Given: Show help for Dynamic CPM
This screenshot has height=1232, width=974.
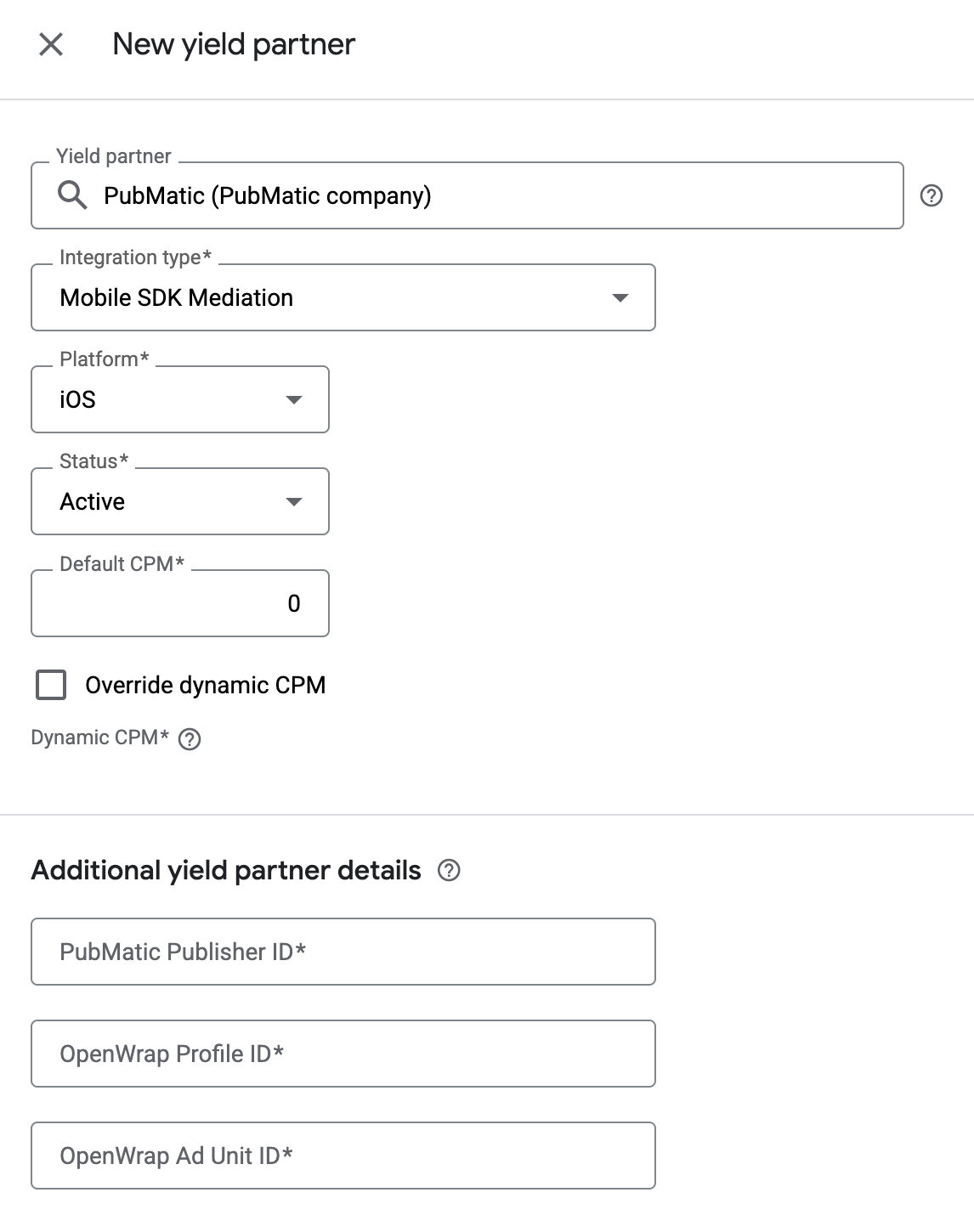Looking at the screenshot, I should click(x=190, y=739).
